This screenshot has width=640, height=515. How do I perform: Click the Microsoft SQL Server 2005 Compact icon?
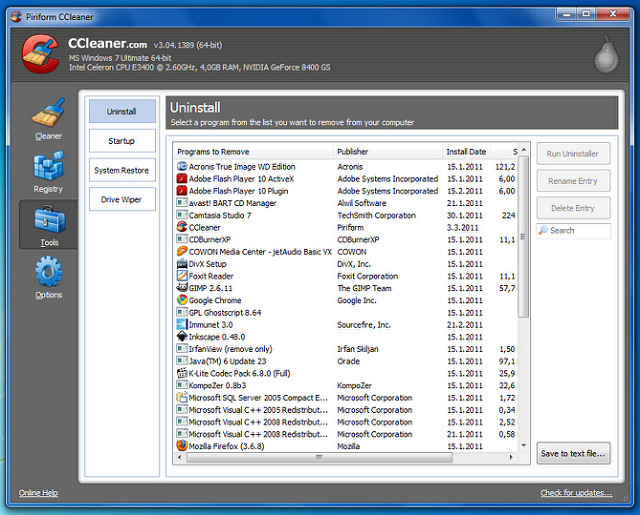(182, 397)
